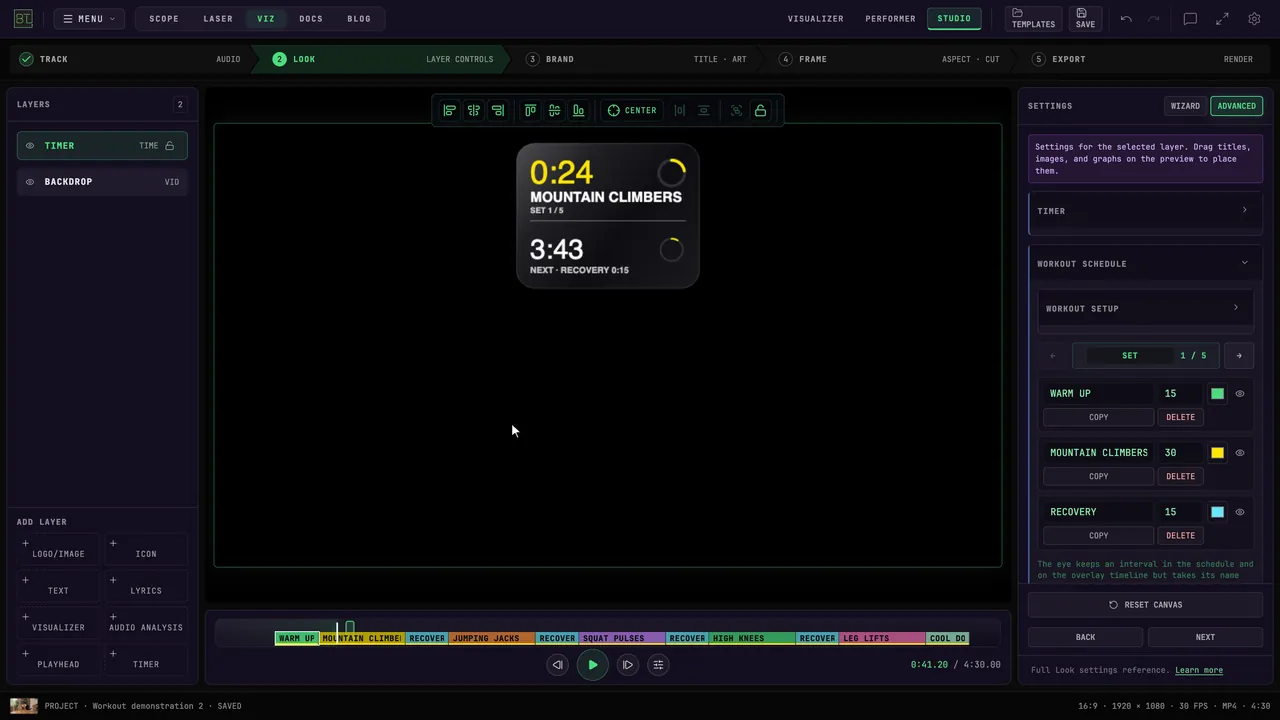Save the project
Screen dimensions: 1280x720
point(1085,18)
